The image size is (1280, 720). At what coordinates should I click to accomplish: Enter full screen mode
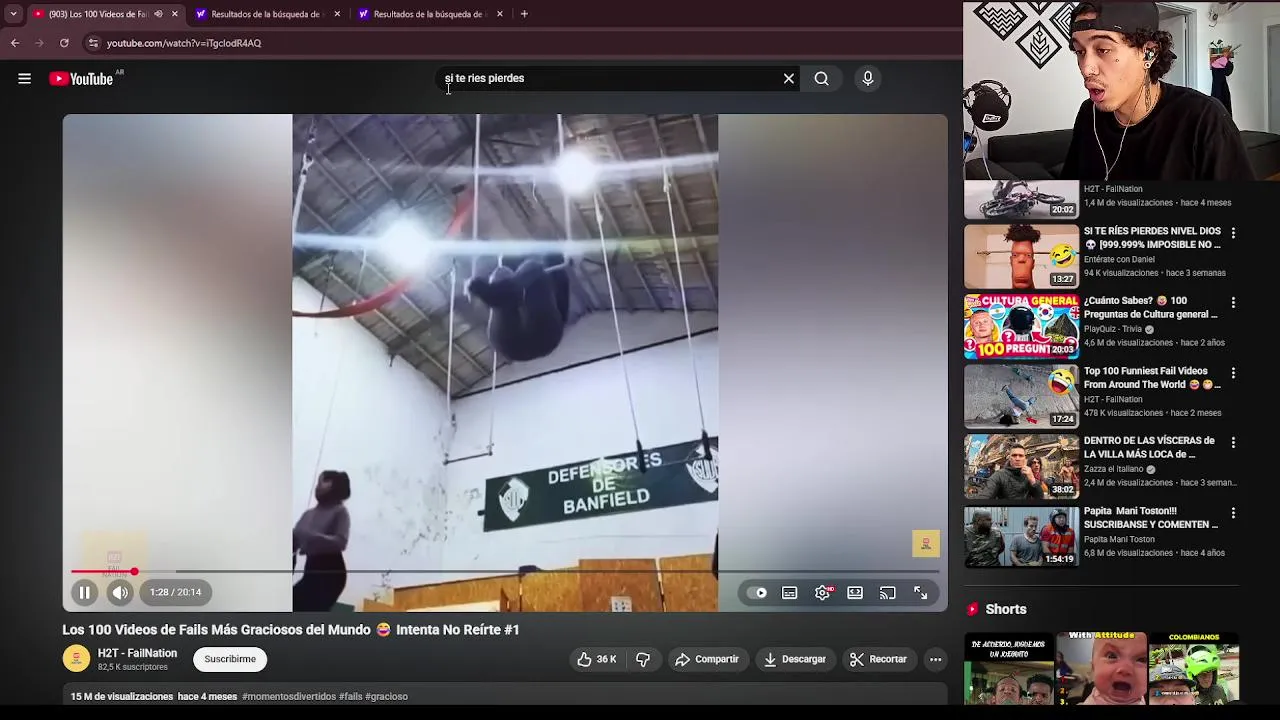click(x=921, y=593)
